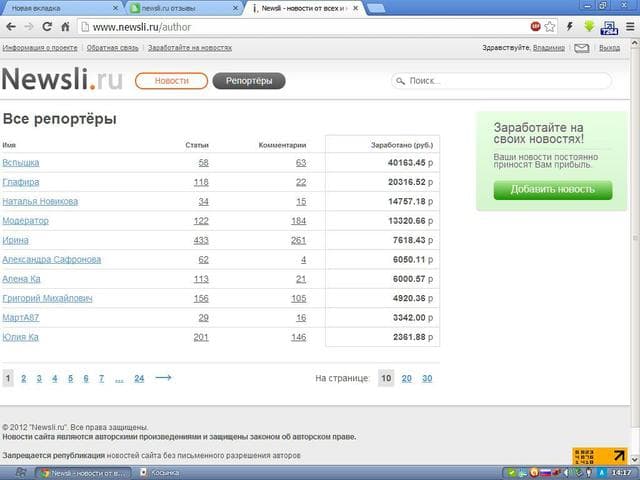The width and height of the screenshot is (640, 480).
Task: Click the Newsli.ru logo
Action: coord(62,79)
